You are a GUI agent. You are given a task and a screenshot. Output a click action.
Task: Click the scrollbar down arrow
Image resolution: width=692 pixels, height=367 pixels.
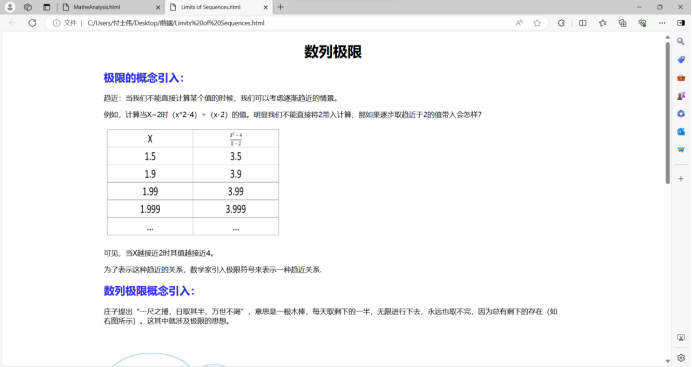point(668,361)
